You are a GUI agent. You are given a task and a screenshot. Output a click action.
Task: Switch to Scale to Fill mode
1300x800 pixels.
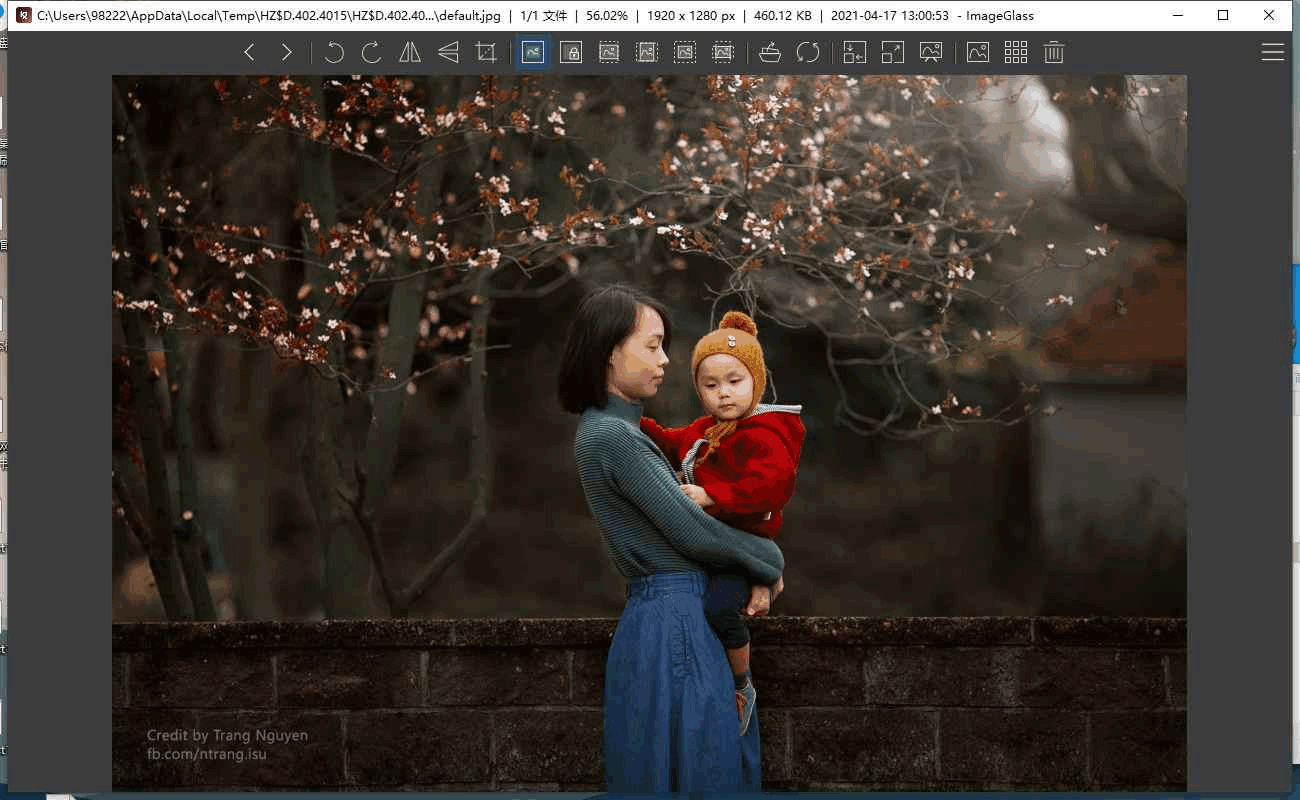click(x=723, y=52)
